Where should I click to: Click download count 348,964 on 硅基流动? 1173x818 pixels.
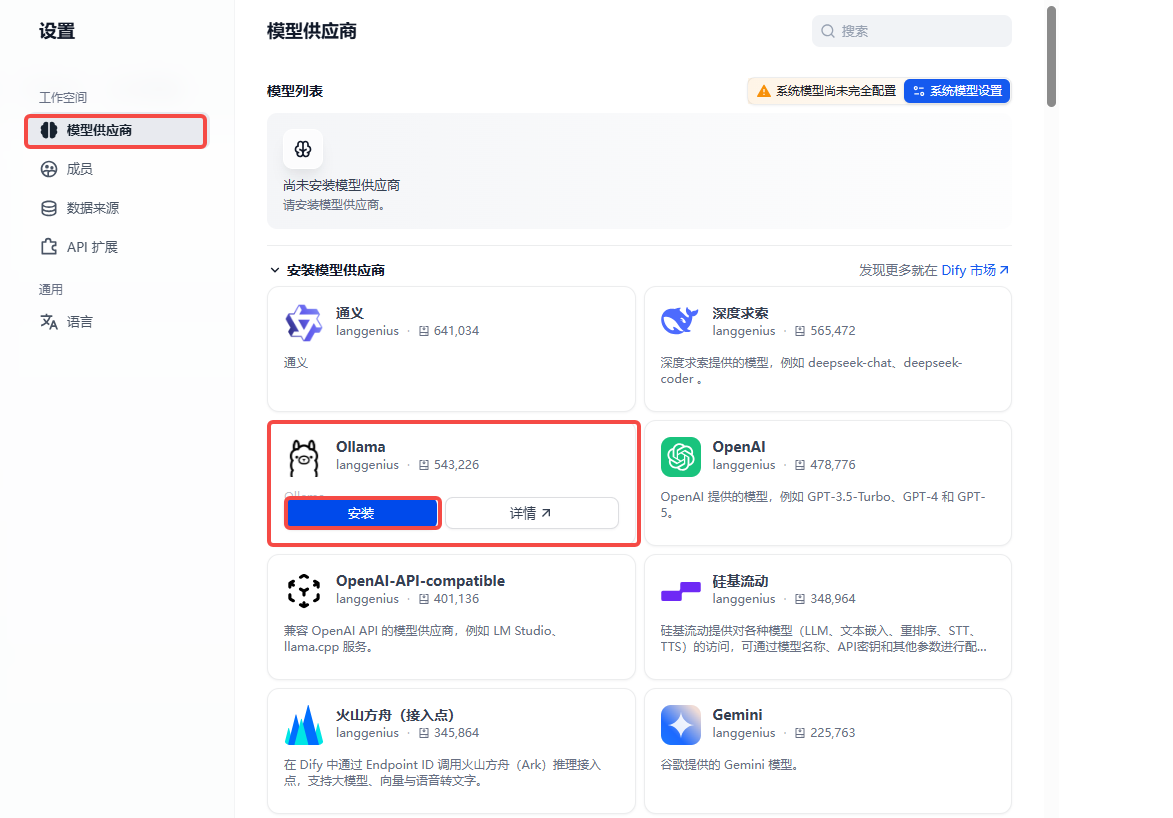833,599
